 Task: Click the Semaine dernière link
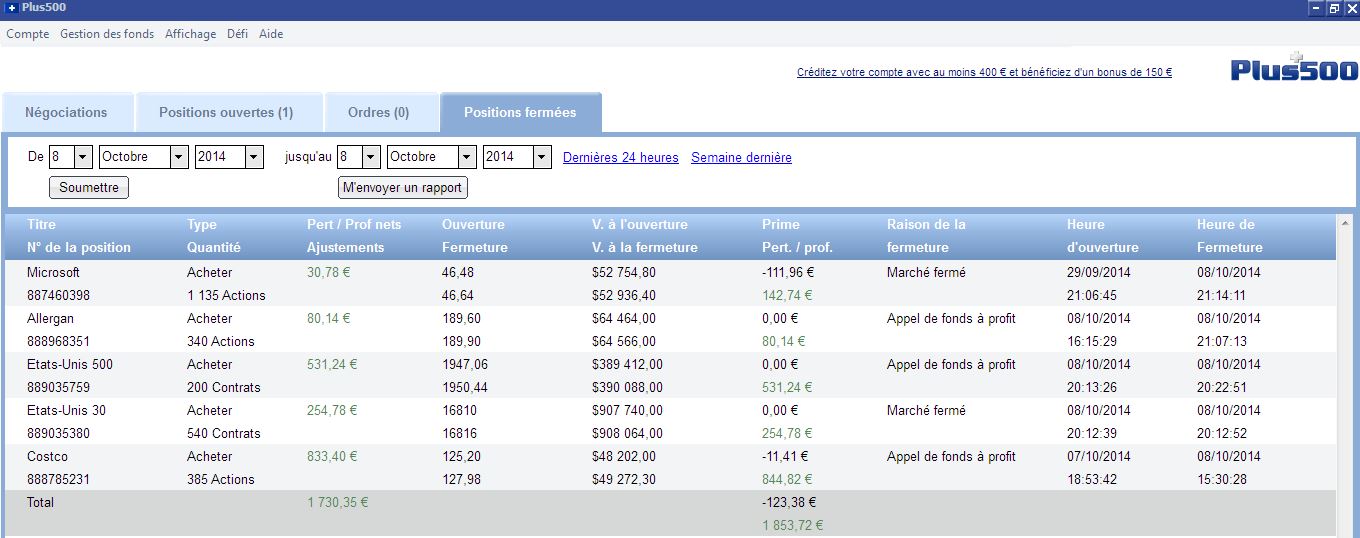point(741,157)
